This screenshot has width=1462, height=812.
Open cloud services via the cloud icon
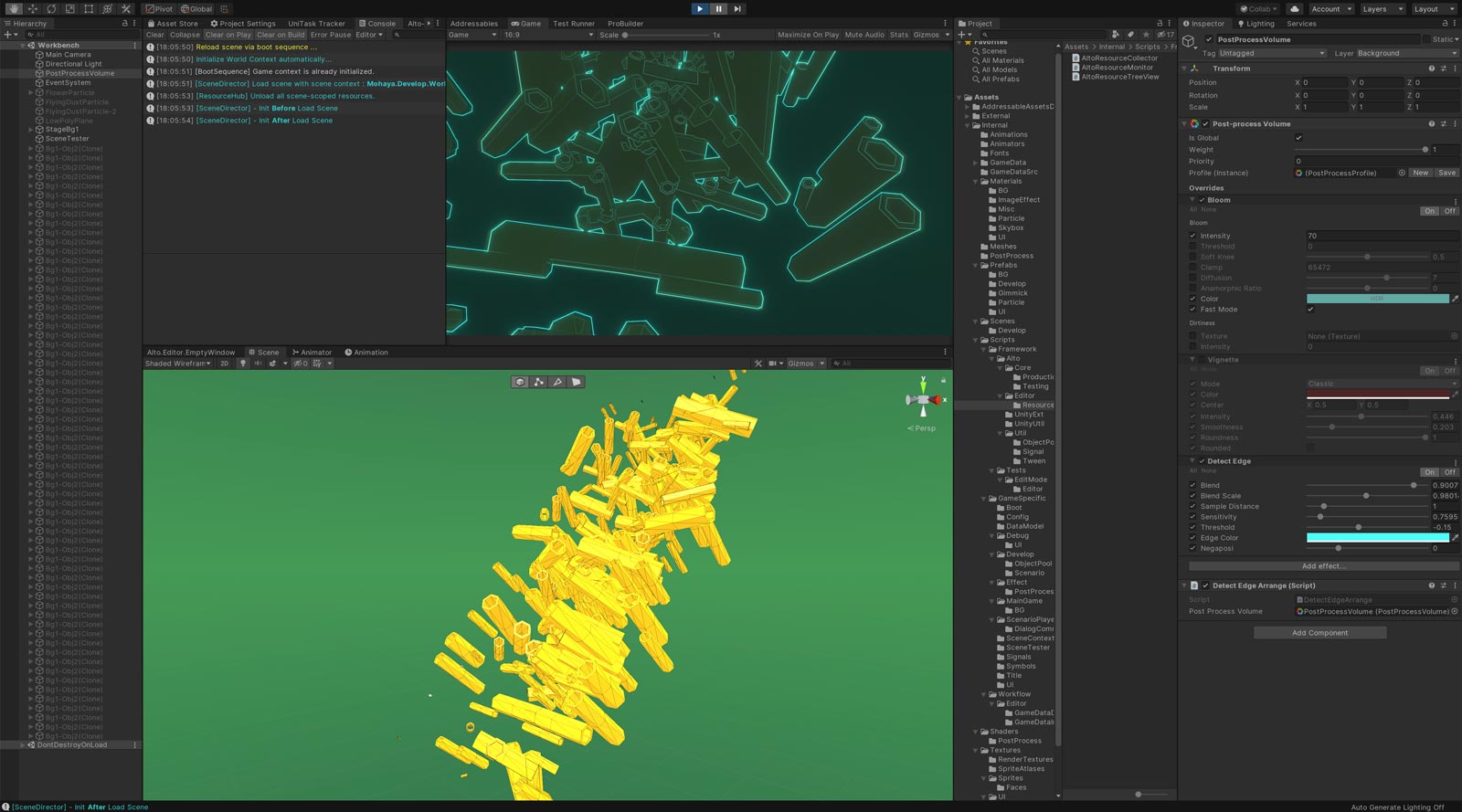point(1294,9)
